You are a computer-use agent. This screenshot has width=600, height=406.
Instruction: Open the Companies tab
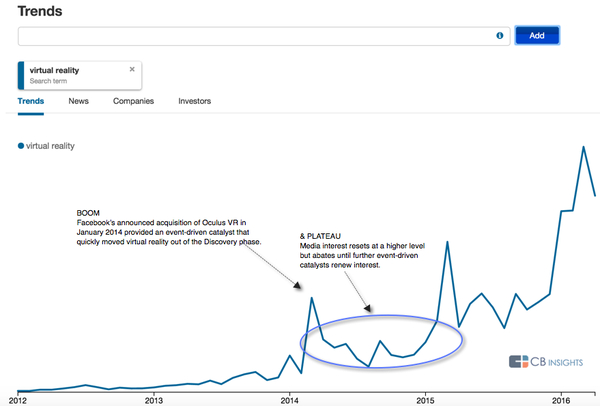point(133,101)
